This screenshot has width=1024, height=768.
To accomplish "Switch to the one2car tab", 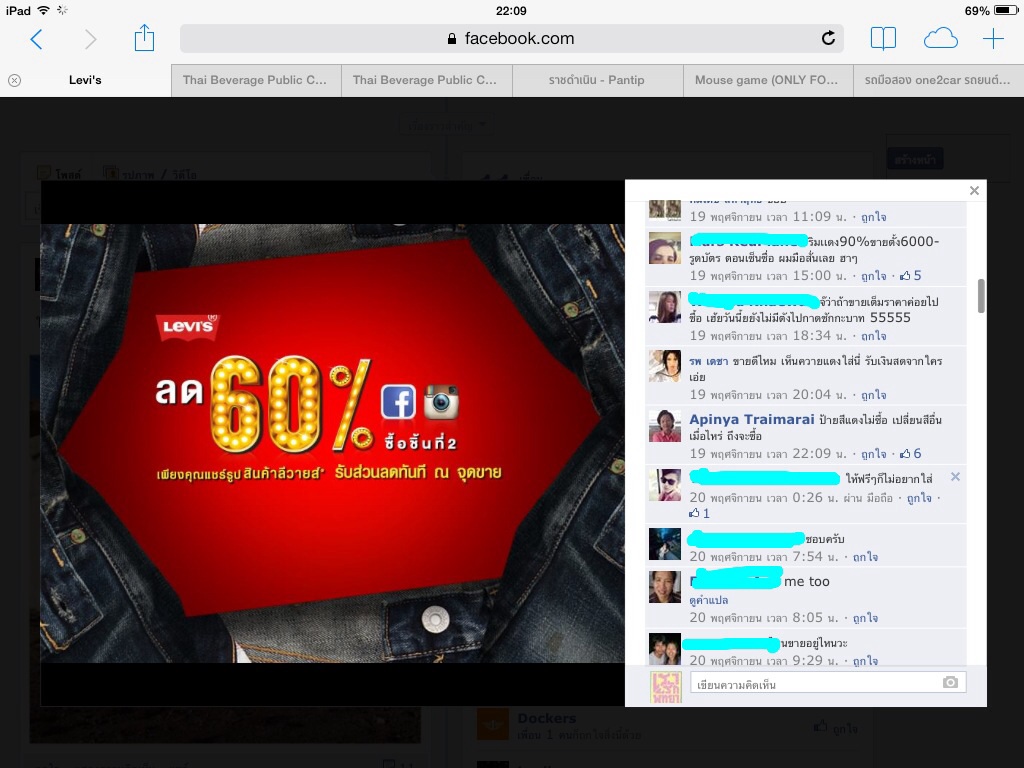I will click(x=938, y=80).
